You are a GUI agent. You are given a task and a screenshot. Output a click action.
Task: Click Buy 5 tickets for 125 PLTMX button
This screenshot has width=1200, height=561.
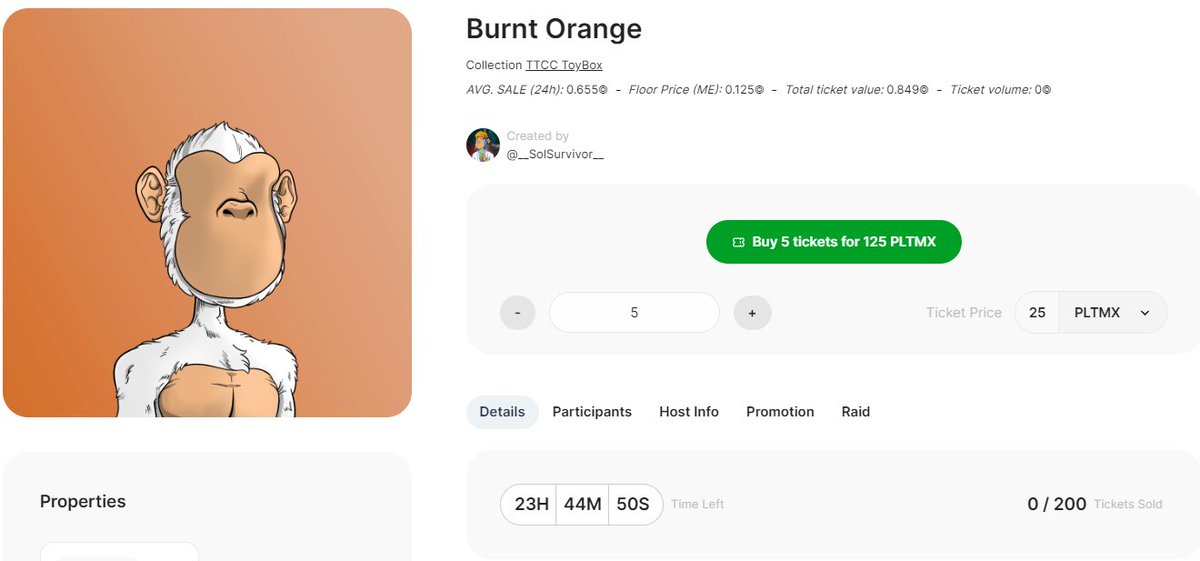click(x=833, y=242)
